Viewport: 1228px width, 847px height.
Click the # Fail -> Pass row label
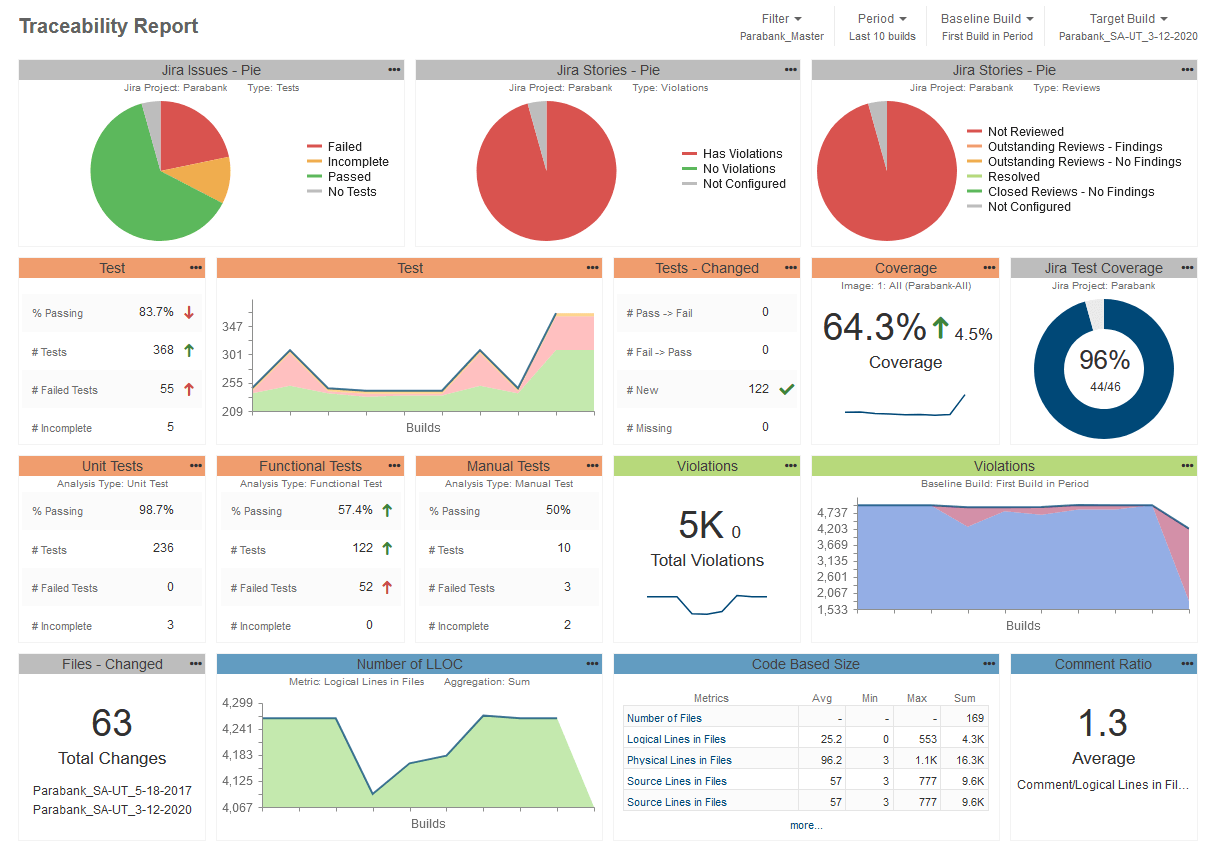(659, 352)
